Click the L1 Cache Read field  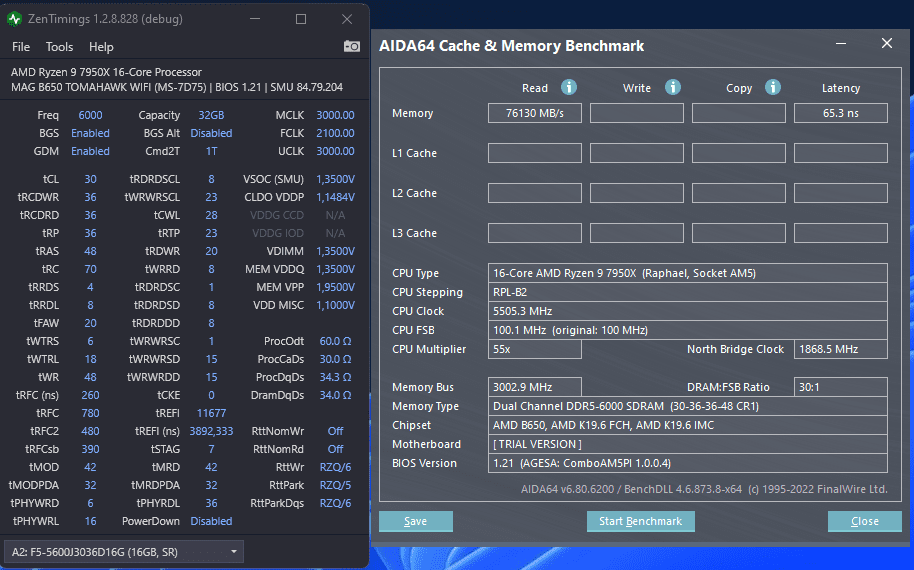535,153
